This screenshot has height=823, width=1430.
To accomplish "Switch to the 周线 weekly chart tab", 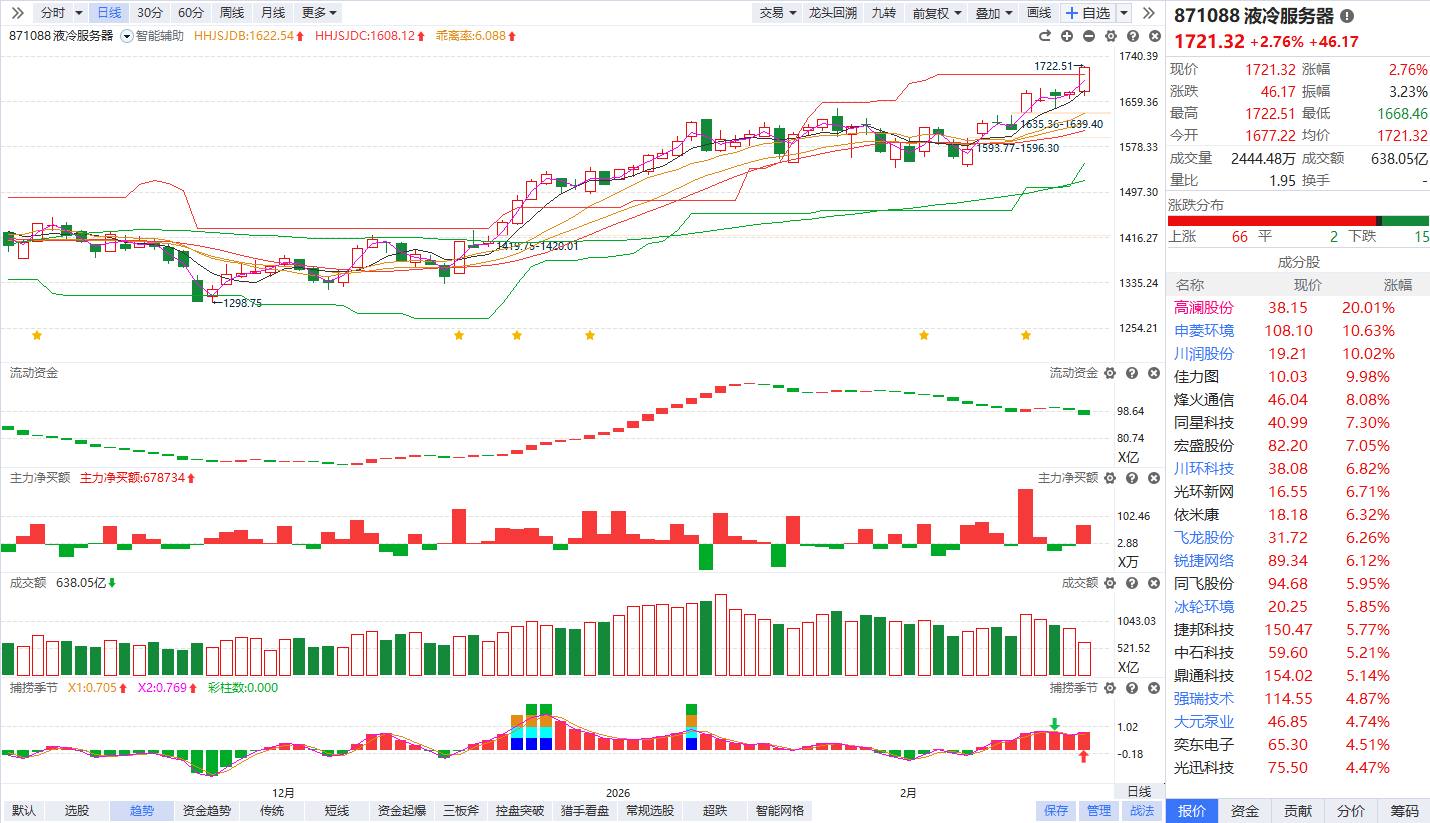I will point(231,13).
